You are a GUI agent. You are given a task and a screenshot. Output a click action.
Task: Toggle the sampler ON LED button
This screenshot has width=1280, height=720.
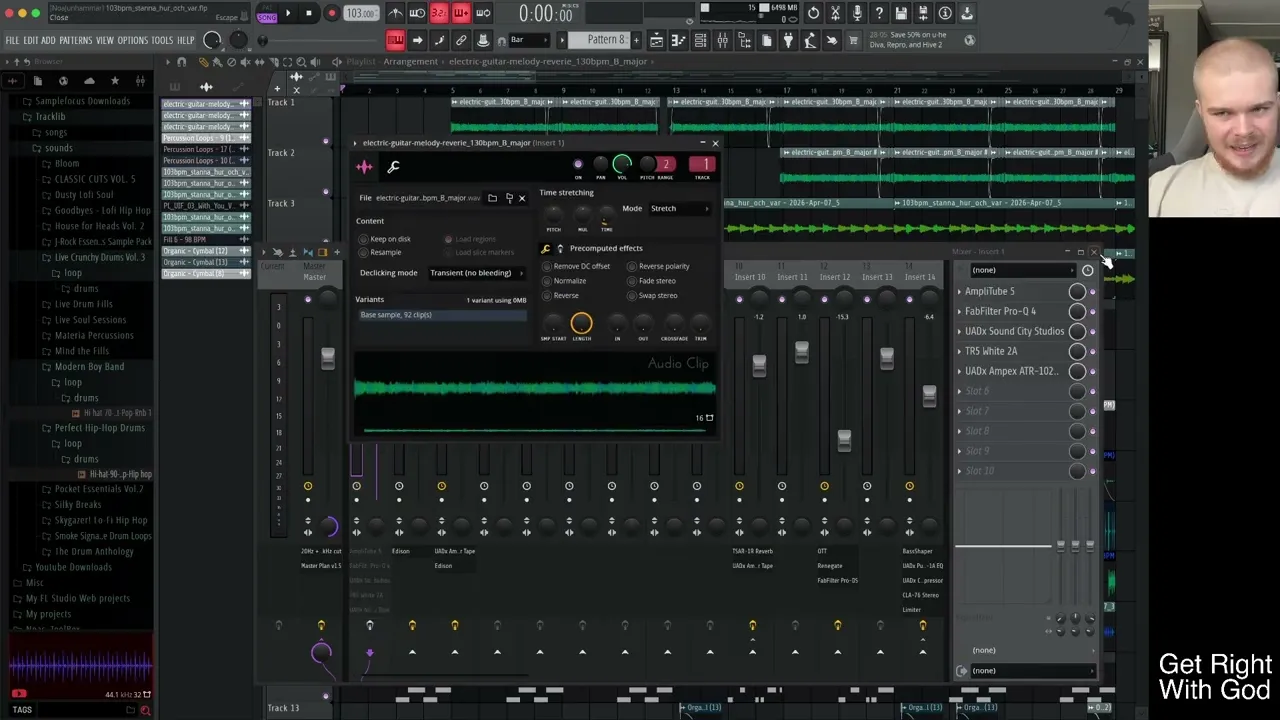[x=578, y=164]
